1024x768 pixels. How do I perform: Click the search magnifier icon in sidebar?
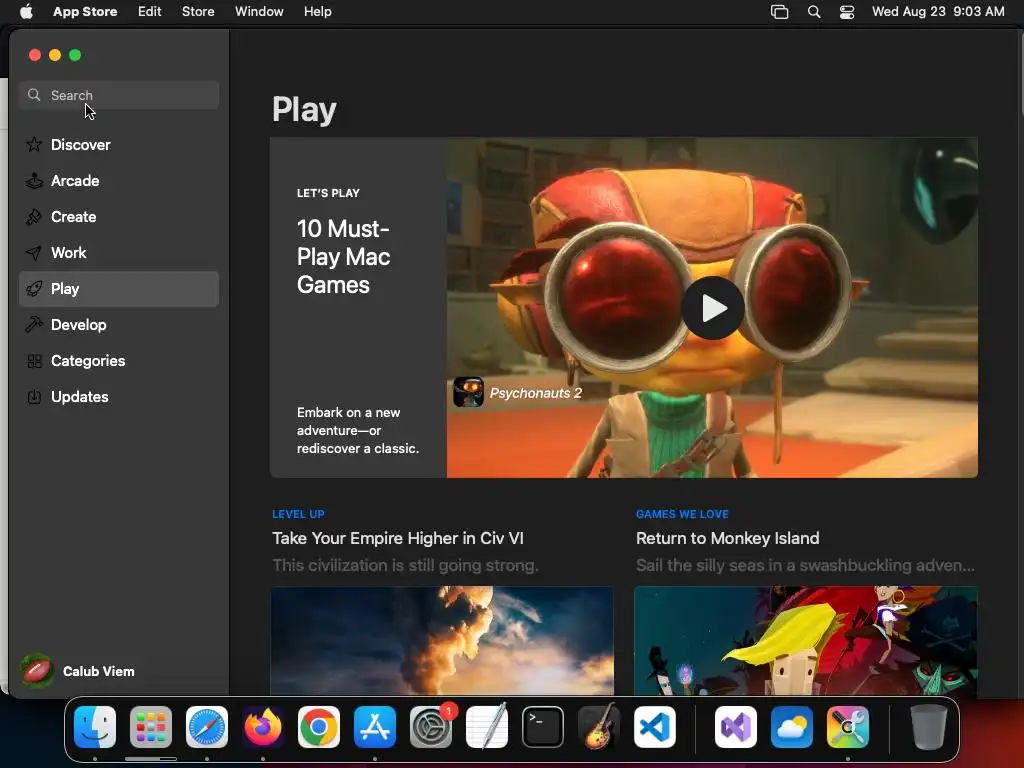(34, 95)
